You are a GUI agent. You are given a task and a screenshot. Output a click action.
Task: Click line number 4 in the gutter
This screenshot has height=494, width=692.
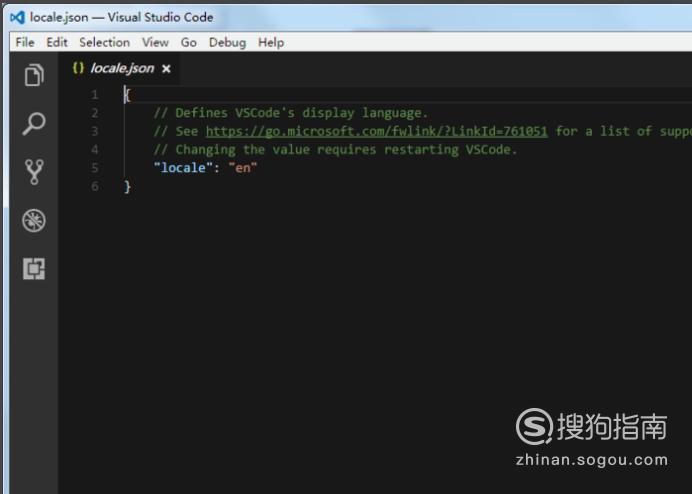tap(94, 150)
